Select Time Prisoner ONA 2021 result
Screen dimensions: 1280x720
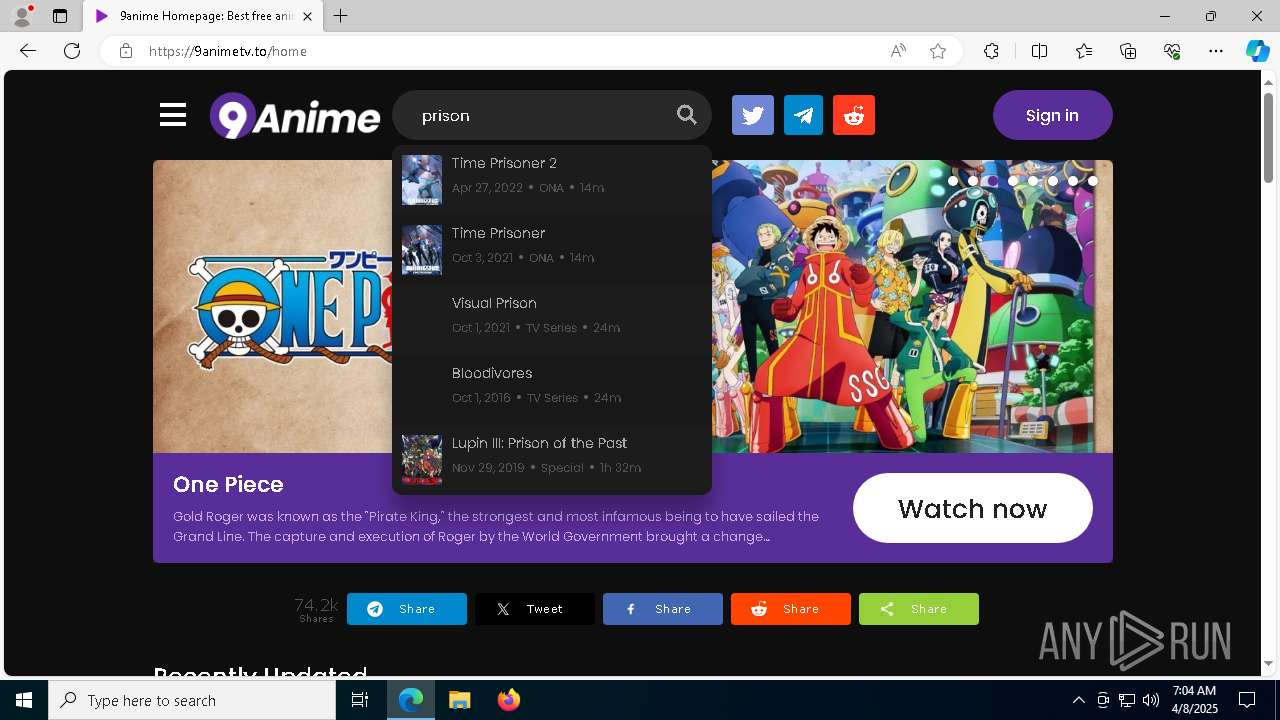coord(552,249)
